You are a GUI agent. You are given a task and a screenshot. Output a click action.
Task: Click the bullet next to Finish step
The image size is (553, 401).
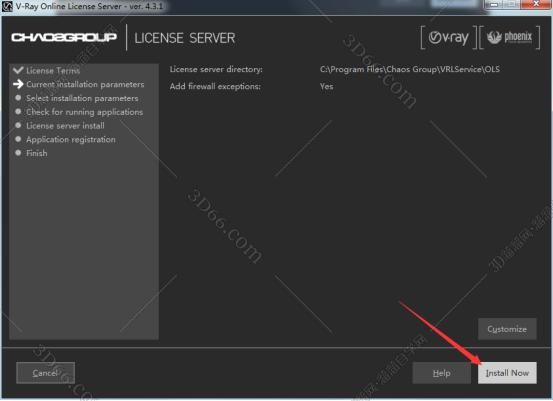[18, 153]
